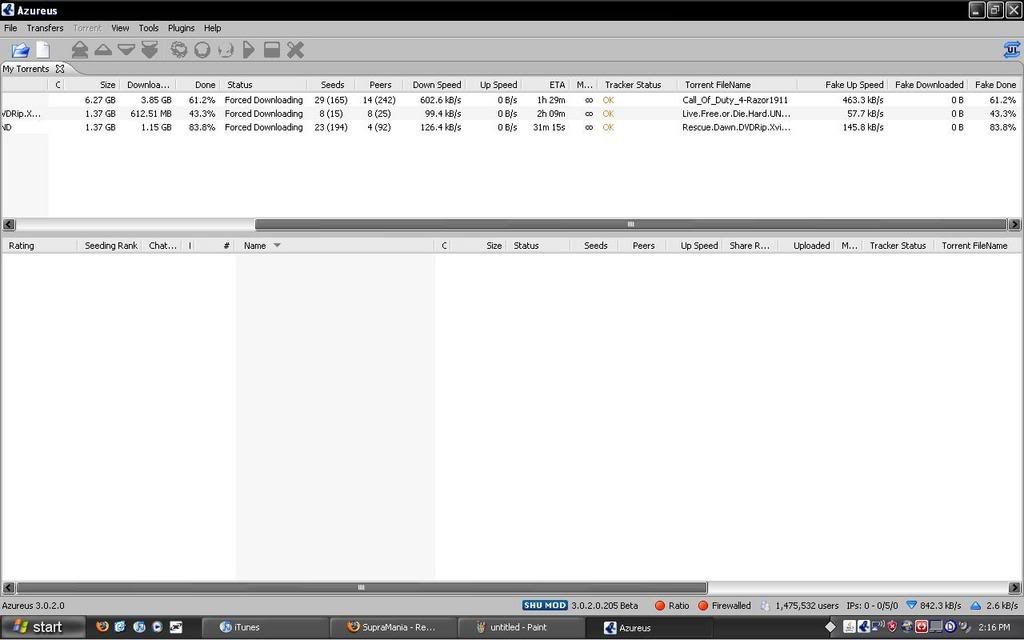The height and width of the screenshot is (640, 1024).
Task: Click the Name column sort arrow
Action: click(x=277, y=246)
